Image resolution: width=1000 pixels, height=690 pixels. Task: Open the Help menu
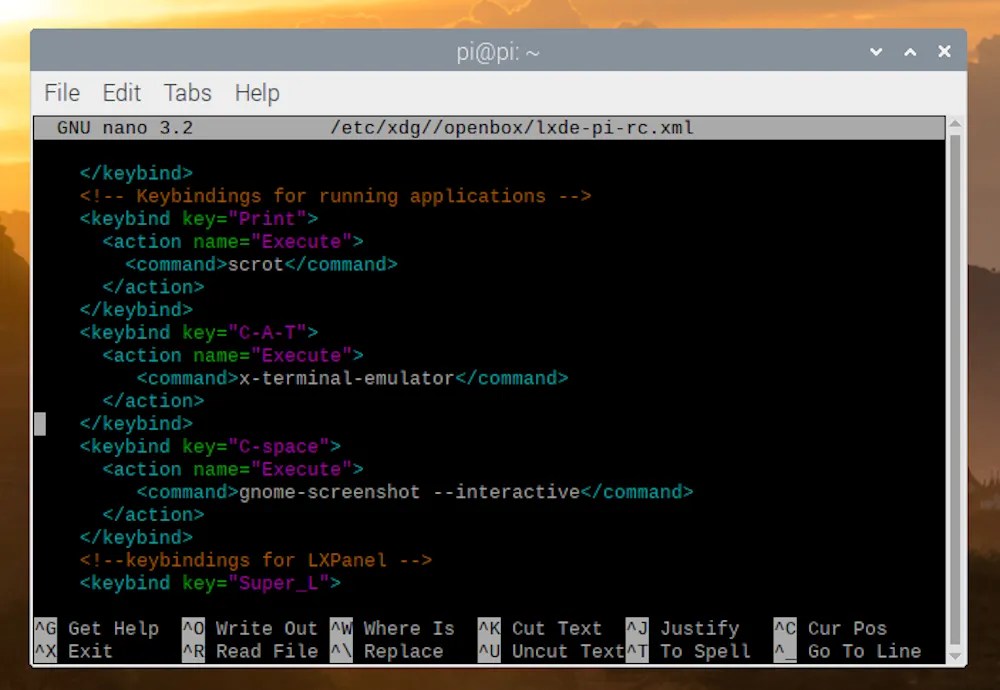[x=256, y=93]
